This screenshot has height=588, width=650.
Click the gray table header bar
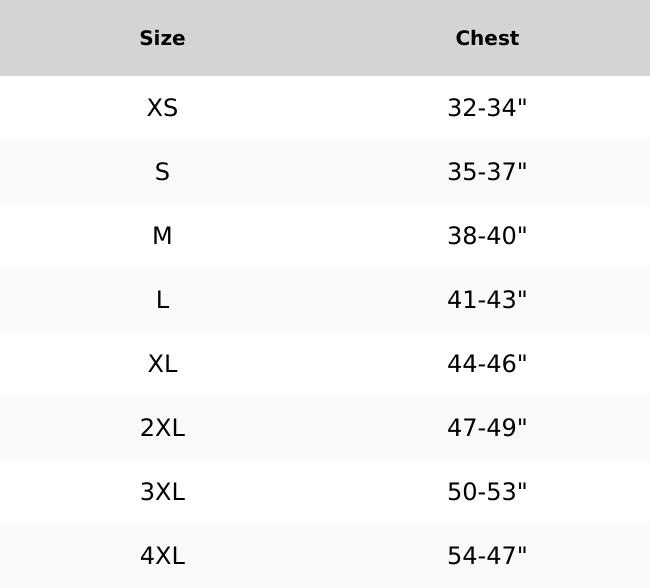(325, 38)
